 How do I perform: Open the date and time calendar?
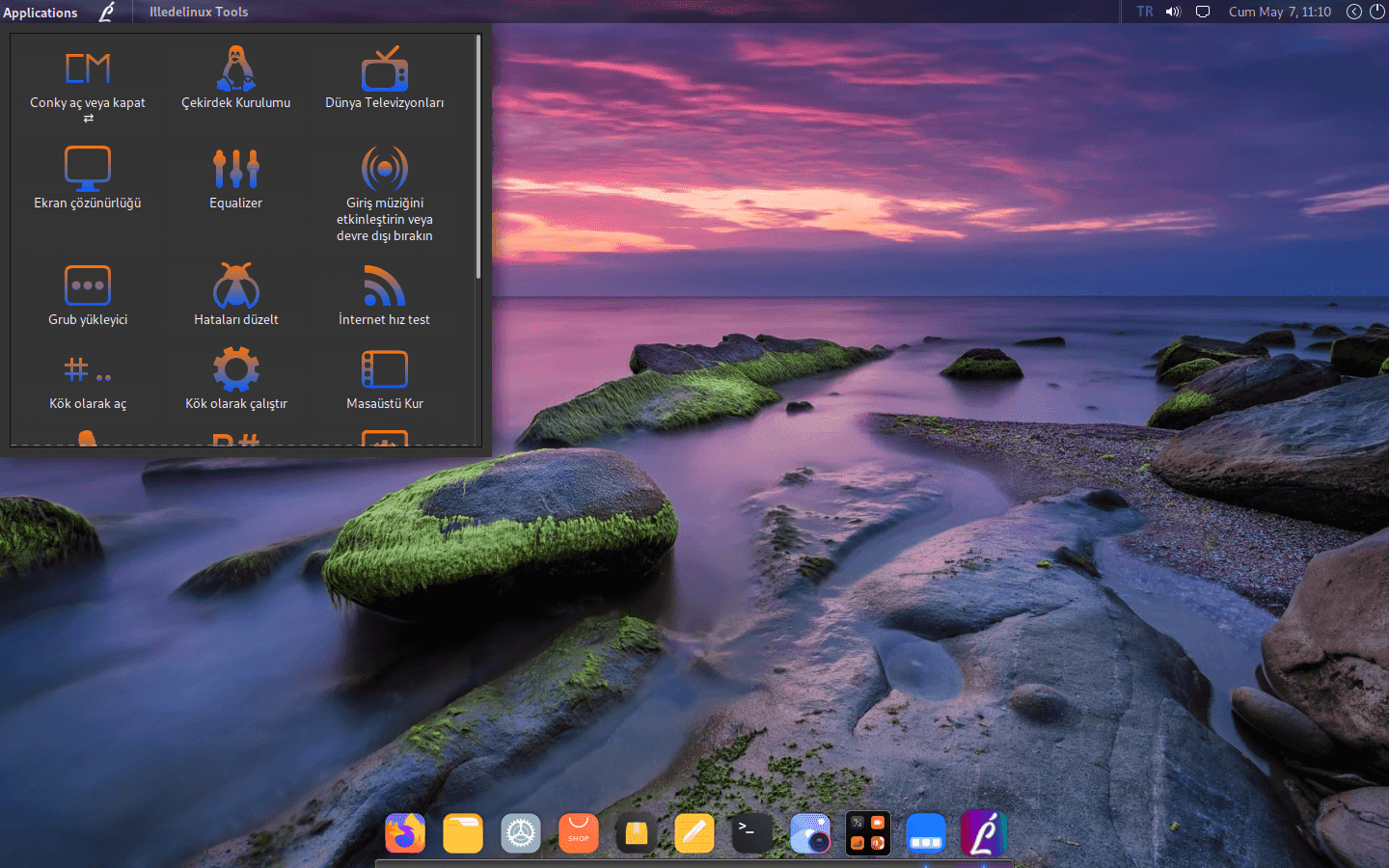coord(1279,12)
